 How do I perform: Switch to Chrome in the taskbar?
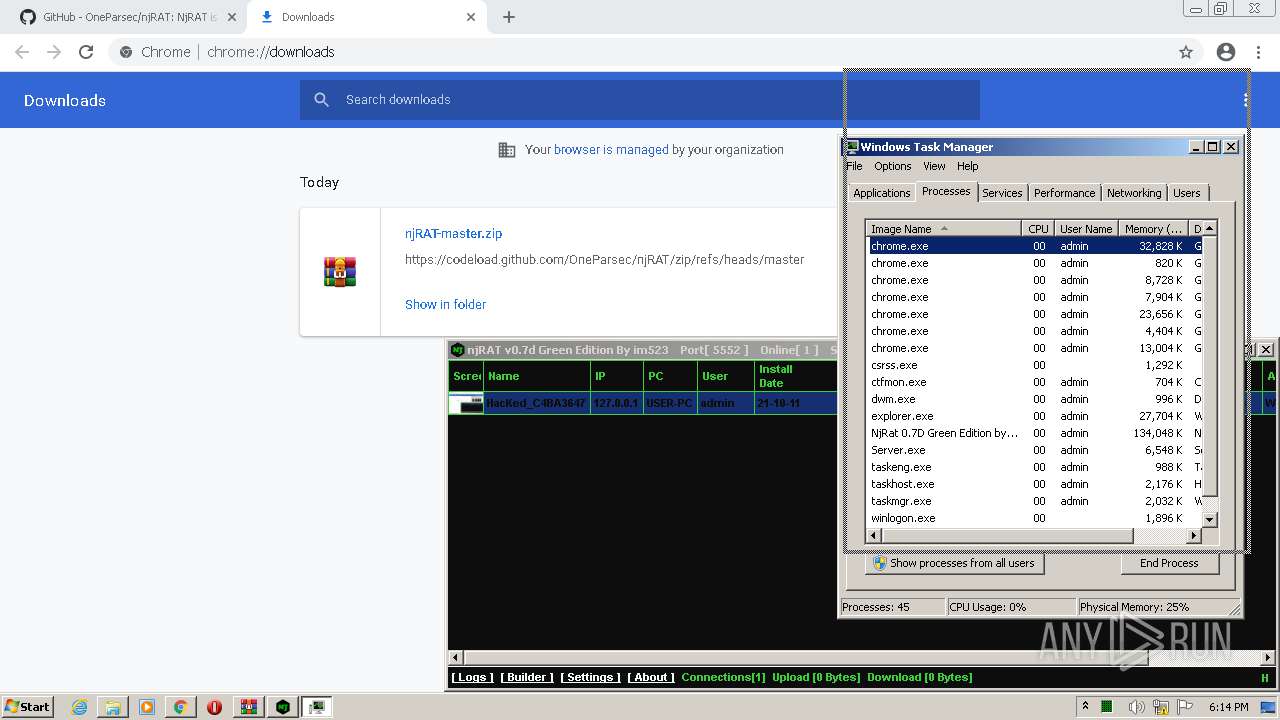coord(180,707)
